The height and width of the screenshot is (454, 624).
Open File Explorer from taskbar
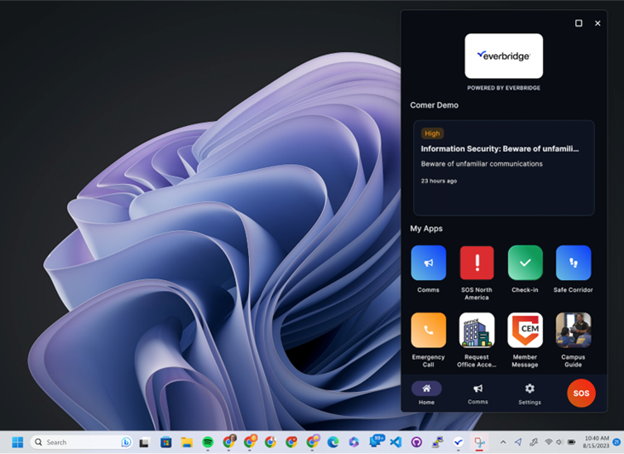(187, 442)
